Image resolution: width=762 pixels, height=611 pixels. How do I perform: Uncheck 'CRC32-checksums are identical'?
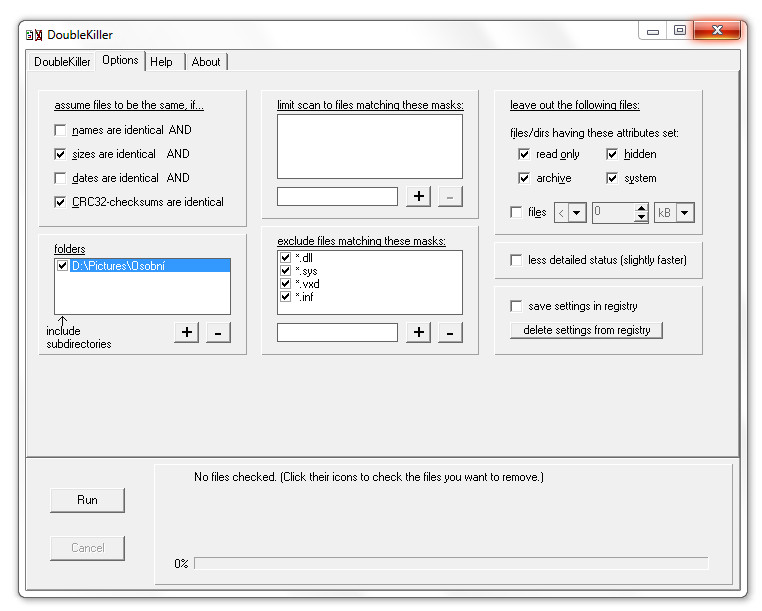pyautogui.click(x=60, y=202)
